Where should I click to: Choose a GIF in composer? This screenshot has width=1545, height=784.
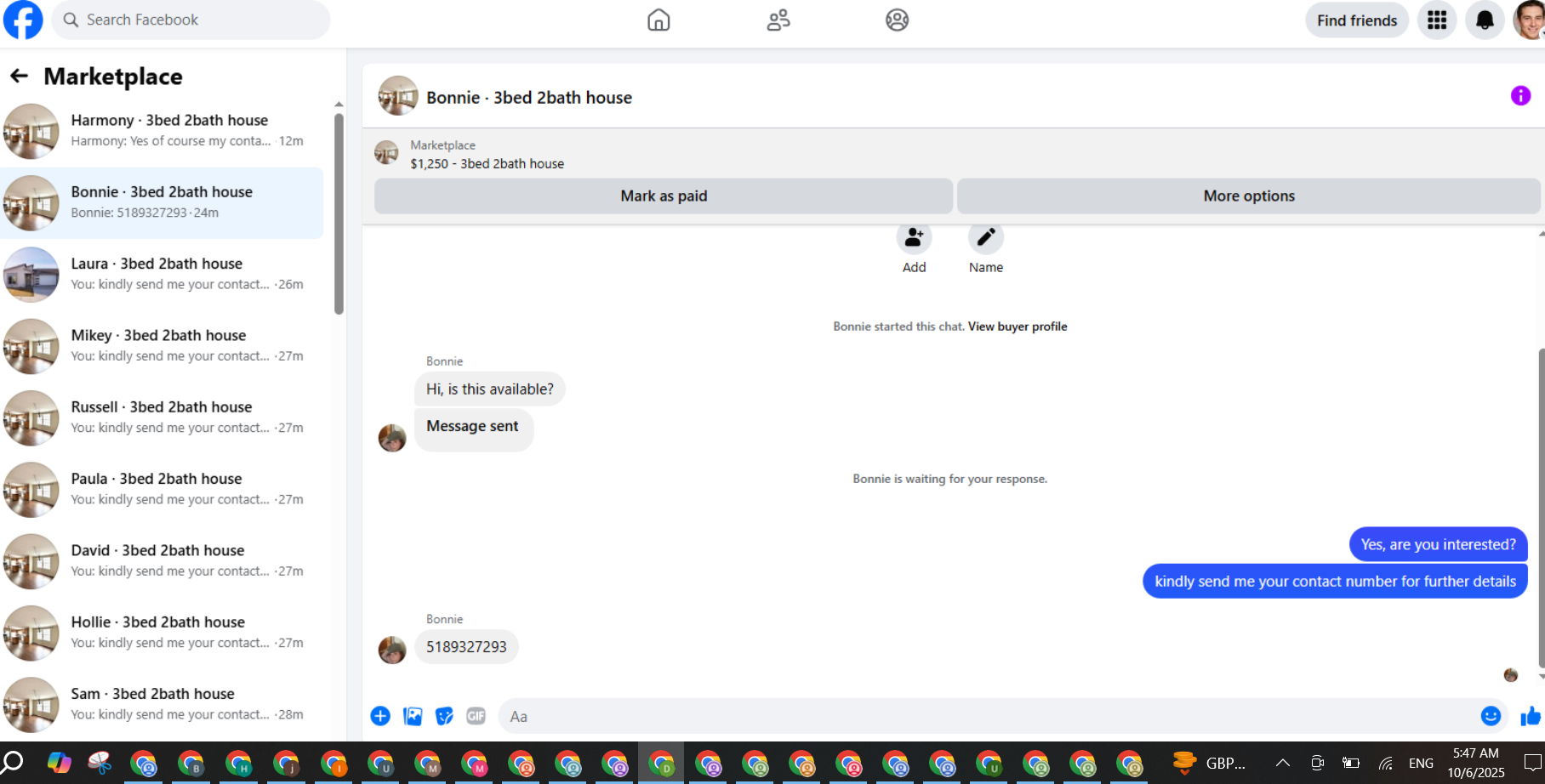point(476,716)
